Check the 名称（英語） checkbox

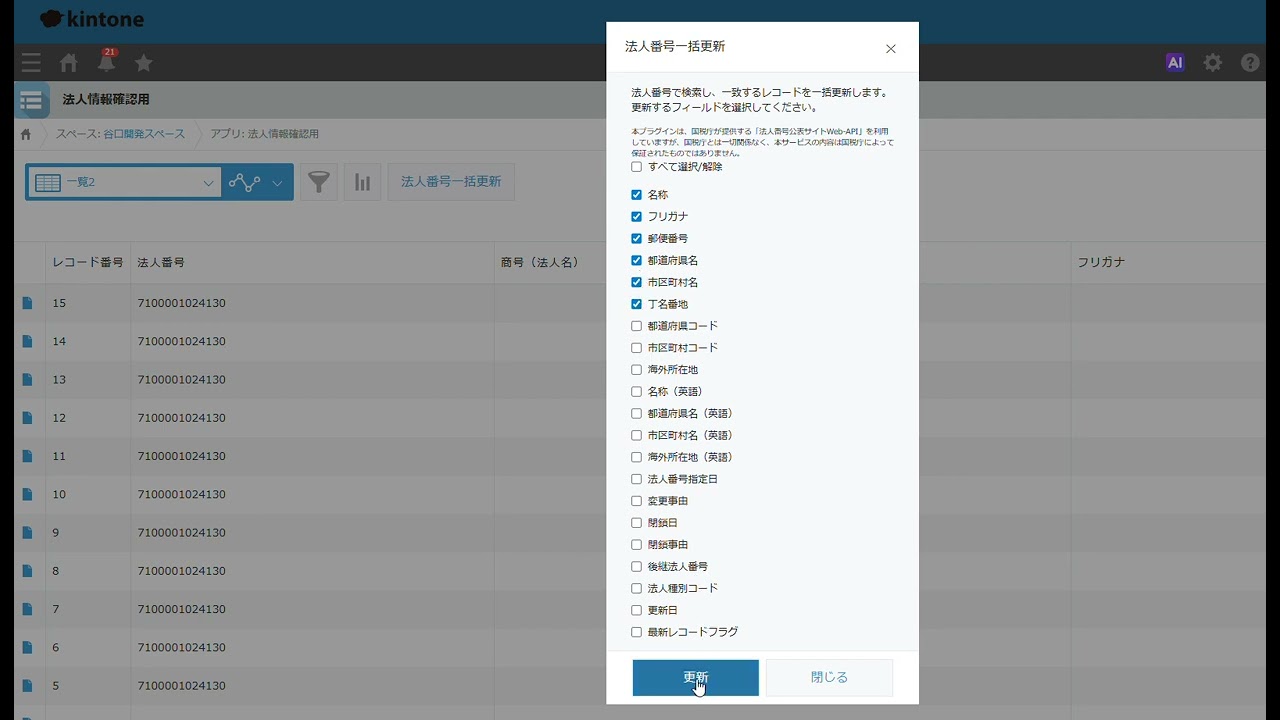pyautogui.click(x=636, y=392)
